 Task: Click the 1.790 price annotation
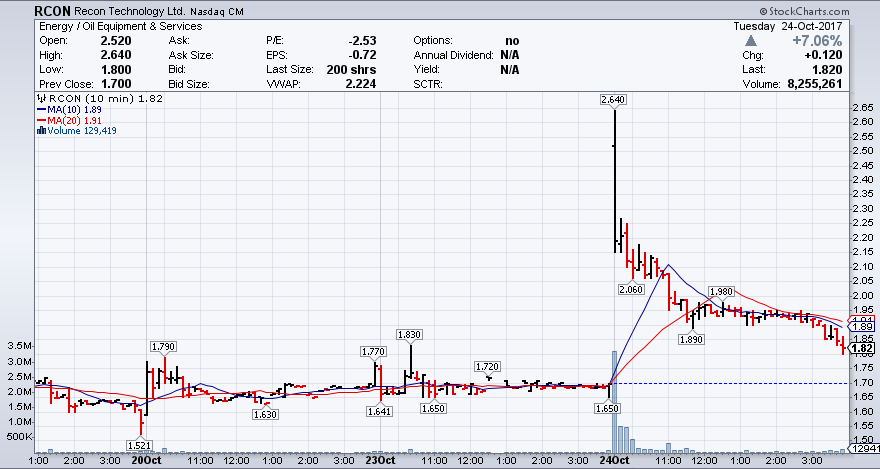coord(163,346)
